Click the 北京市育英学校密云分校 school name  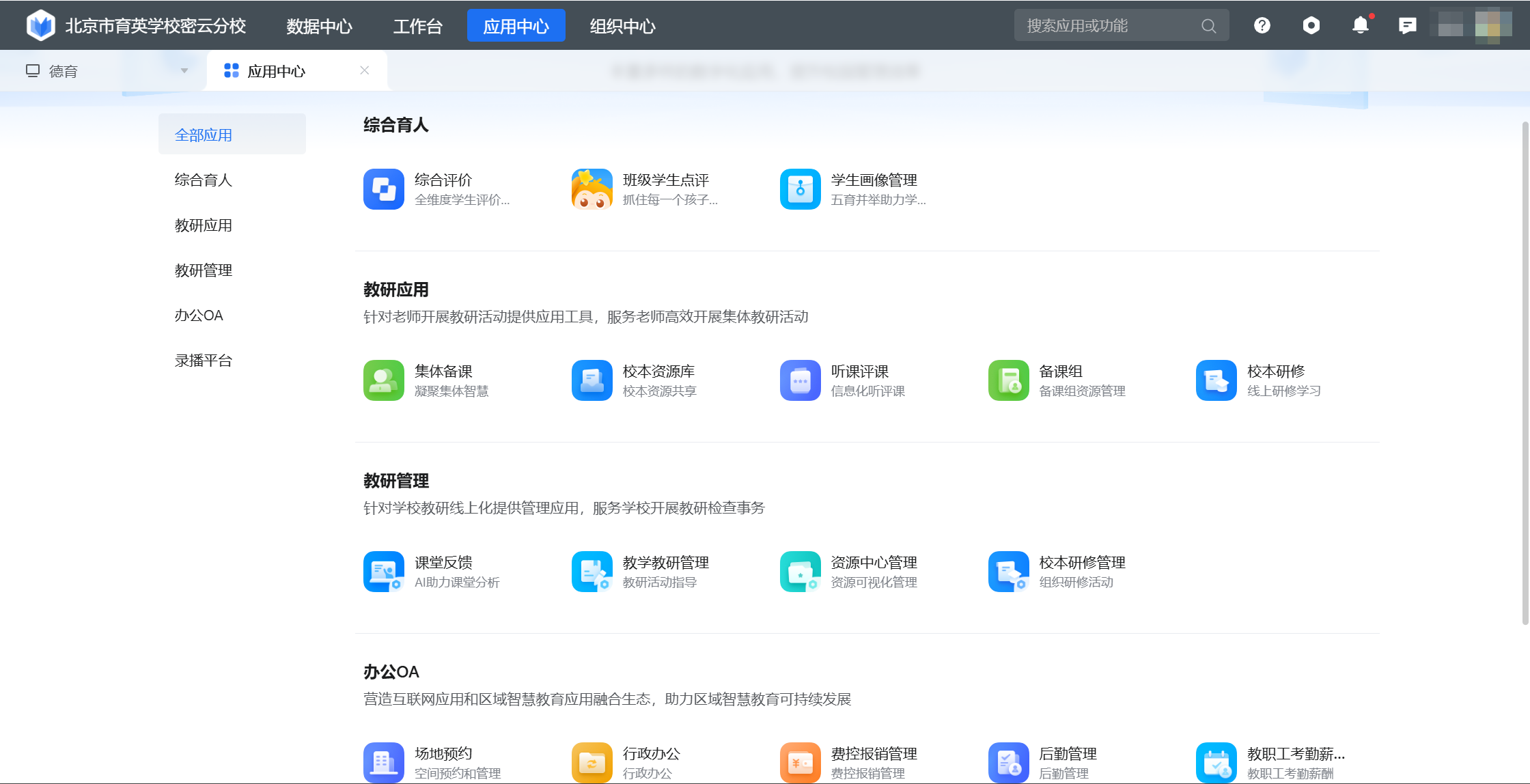point(156,26)
